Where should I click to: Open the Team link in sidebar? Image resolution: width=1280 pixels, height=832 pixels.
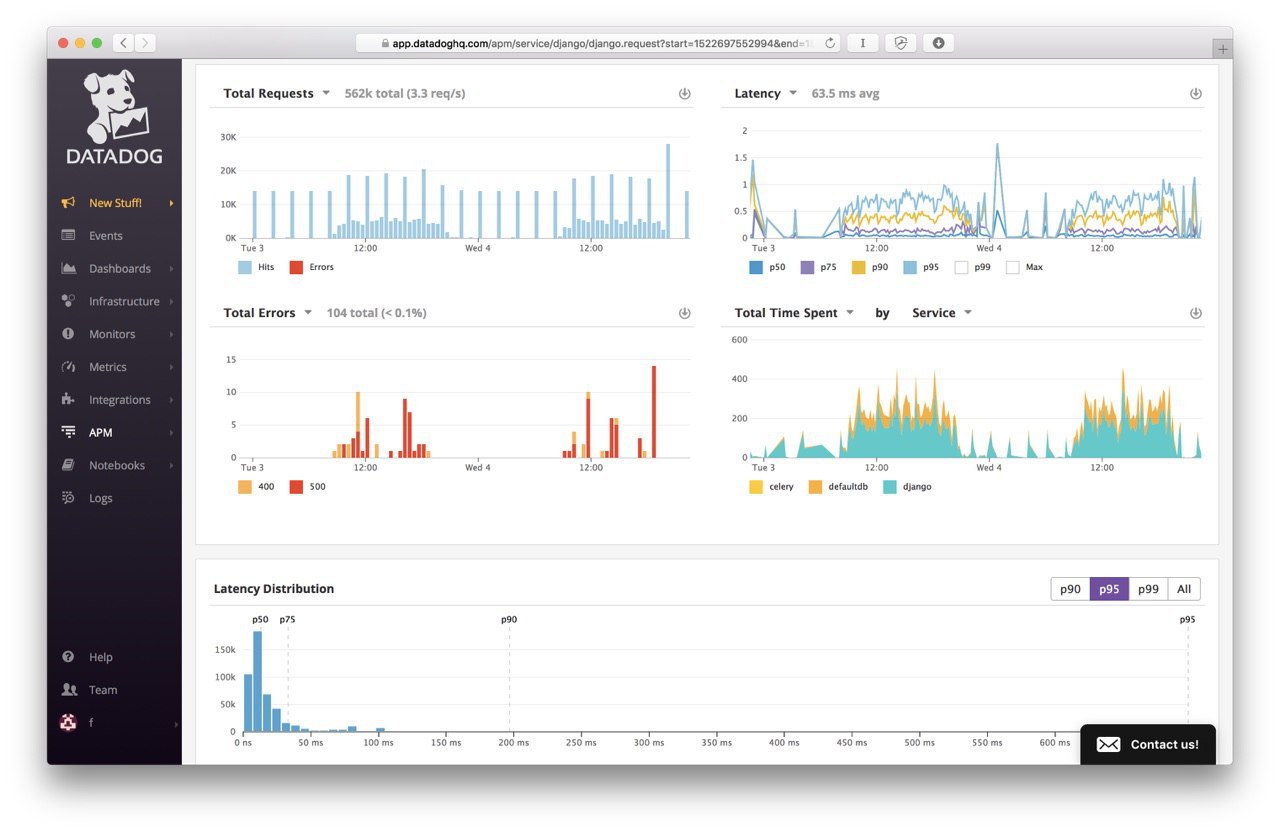pyautogui.click(x=103, y=690)
